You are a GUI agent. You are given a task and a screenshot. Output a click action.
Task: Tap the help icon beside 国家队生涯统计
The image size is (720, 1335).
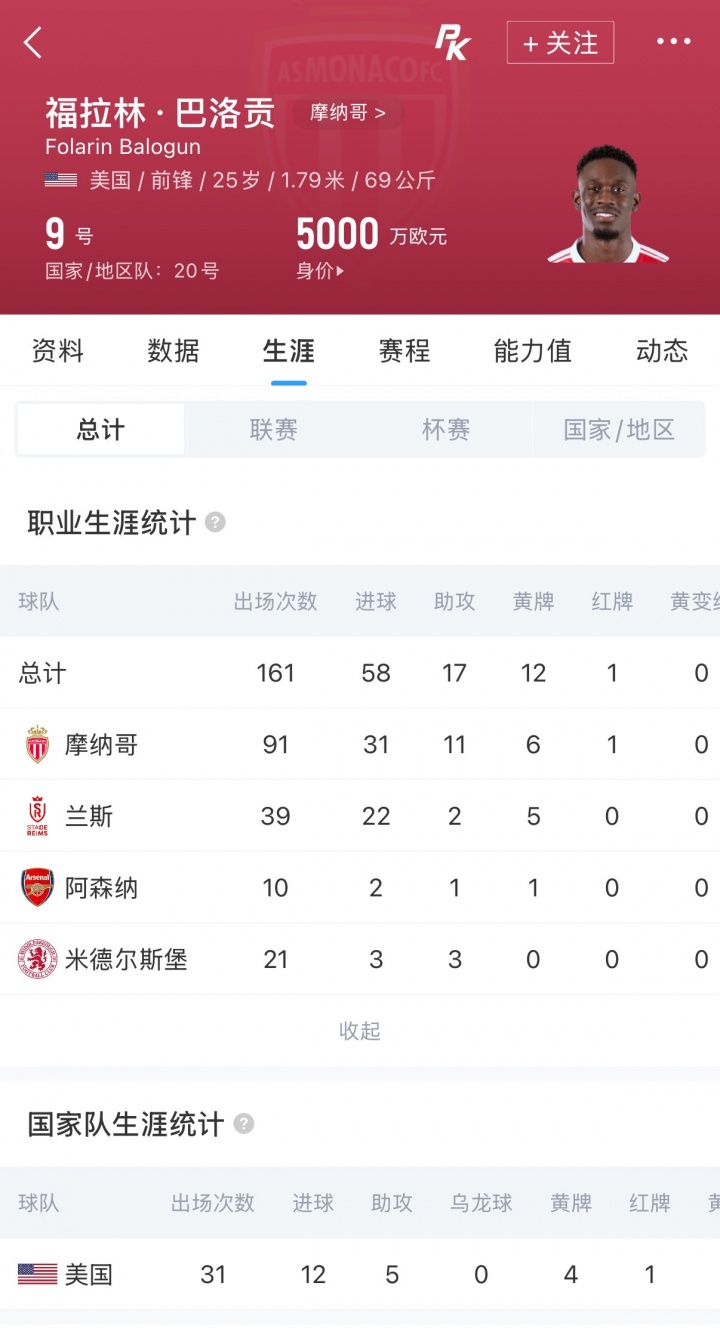pyautogui.click(x=243, y=1124)
